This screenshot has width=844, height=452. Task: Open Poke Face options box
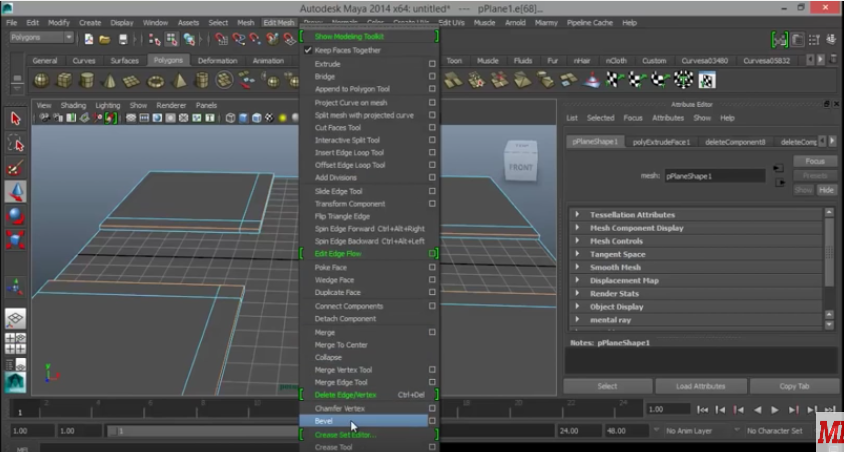coord(432,267)
